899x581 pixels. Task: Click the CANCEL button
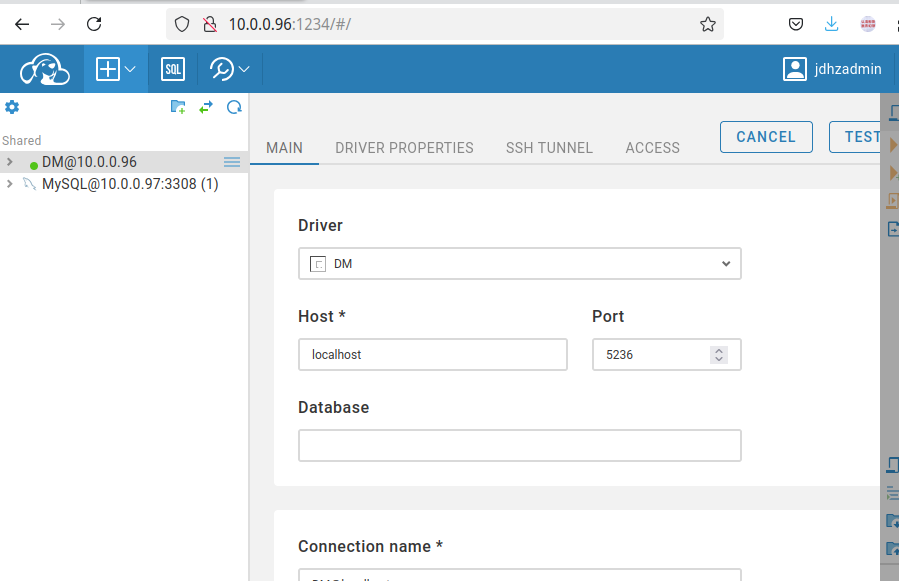point(766,137)
